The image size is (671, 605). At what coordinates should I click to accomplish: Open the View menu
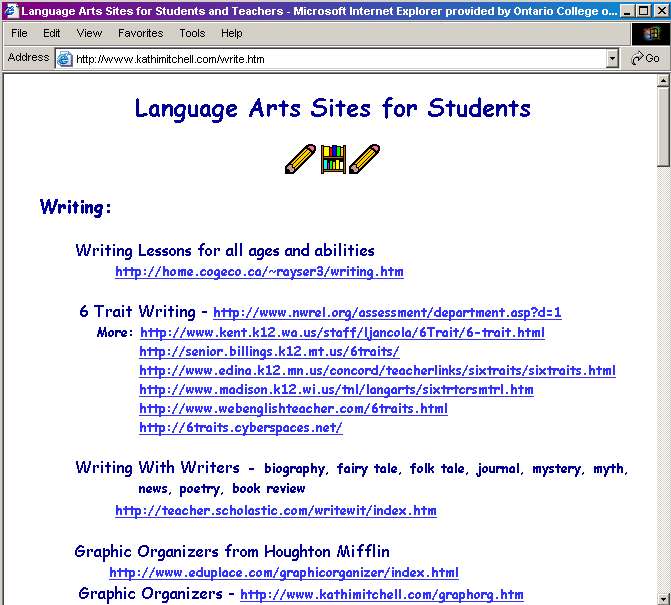89,33
